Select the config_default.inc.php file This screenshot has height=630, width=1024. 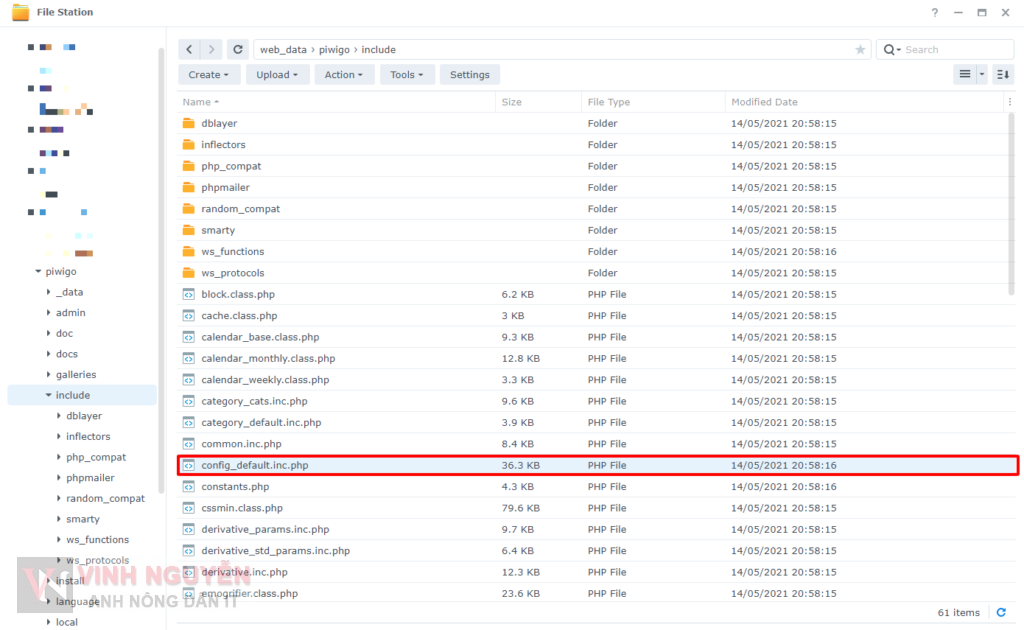pos(254,465)
